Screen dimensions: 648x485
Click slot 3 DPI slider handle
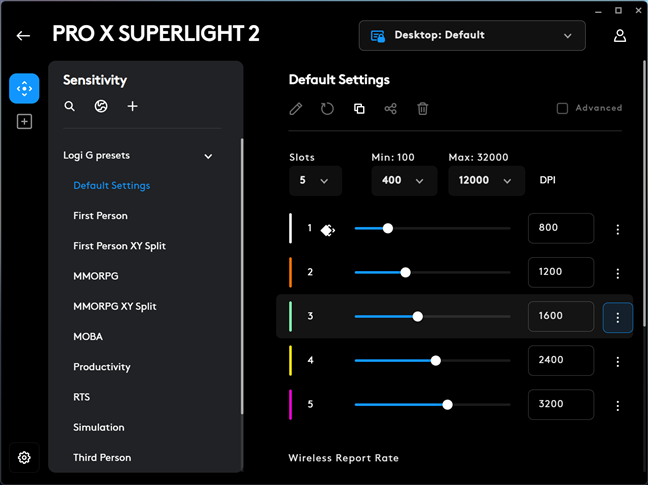click(x=418, y=316)
